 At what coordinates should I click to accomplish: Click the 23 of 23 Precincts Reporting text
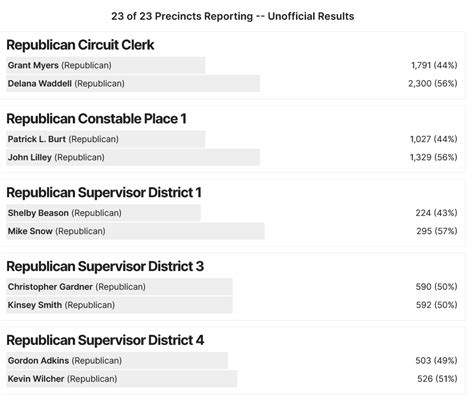(182, 16)
